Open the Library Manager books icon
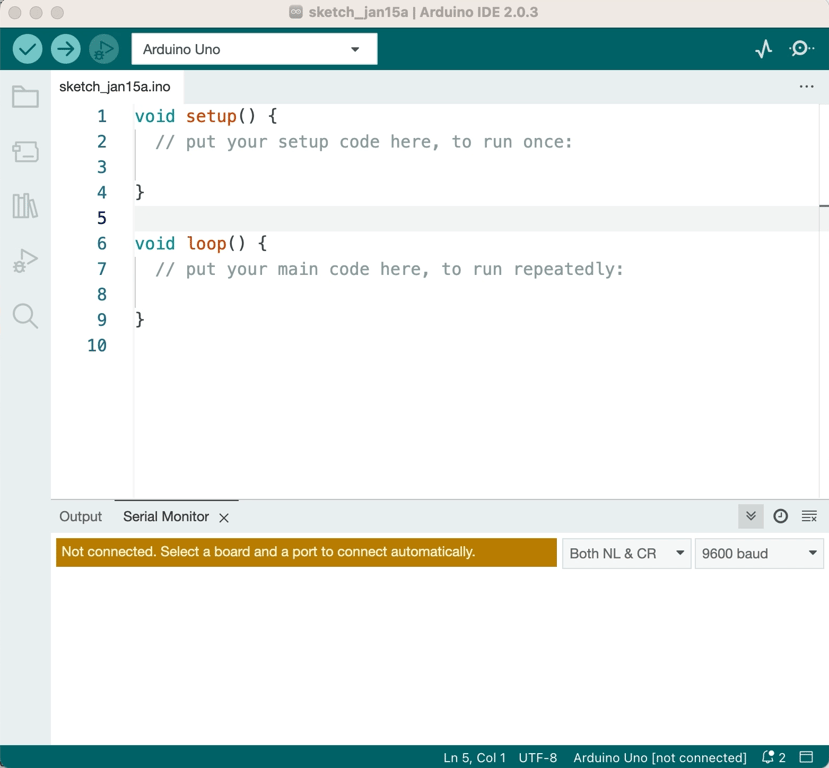The width and height of the screenshot is (829, 768). (x=25, y=206)
